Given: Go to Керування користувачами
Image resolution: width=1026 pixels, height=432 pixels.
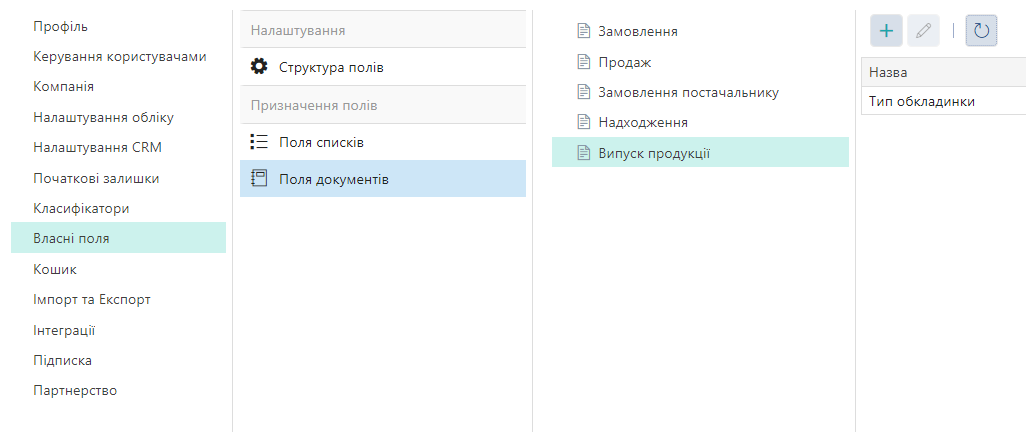Looking at the screenshot, I should [x=120, y=56].
